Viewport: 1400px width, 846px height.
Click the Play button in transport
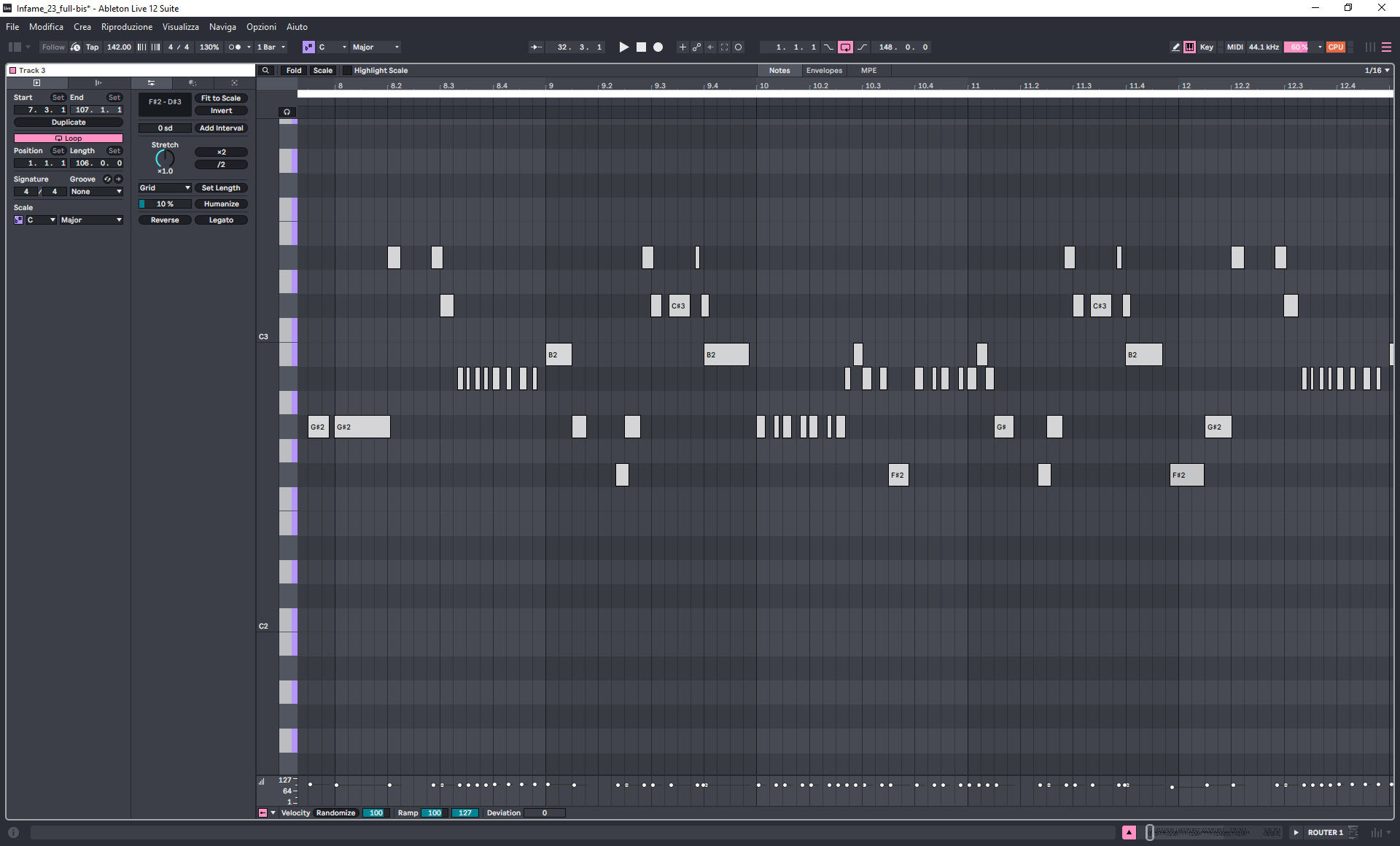[x=623, y=47]
